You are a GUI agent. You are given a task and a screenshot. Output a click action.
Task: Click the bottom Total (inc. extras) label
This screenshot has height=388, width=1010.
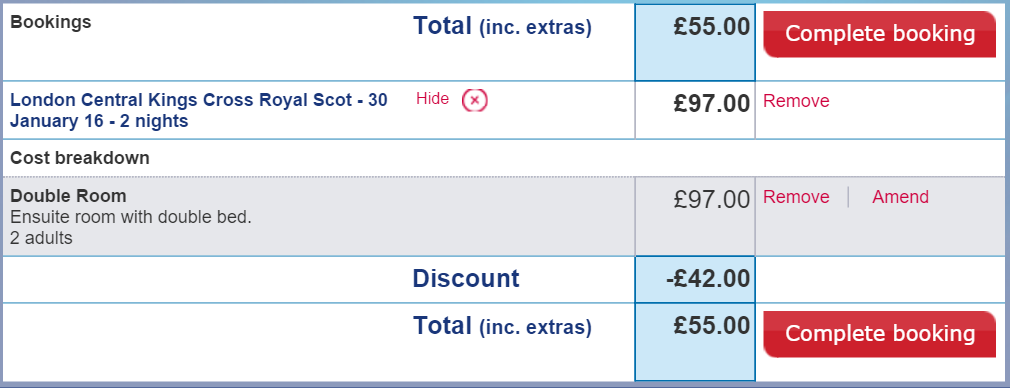502,326
